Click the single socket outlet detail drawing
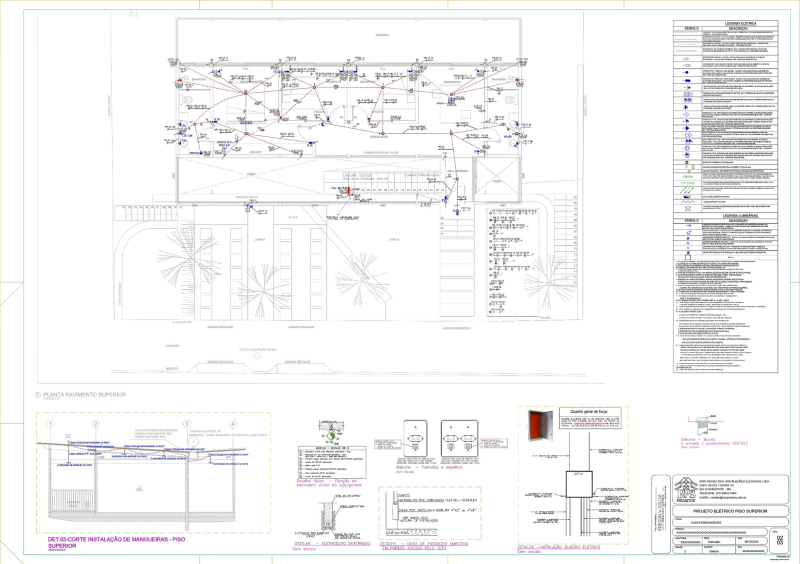This screenshot has width=800, height=564. (414, 439)
